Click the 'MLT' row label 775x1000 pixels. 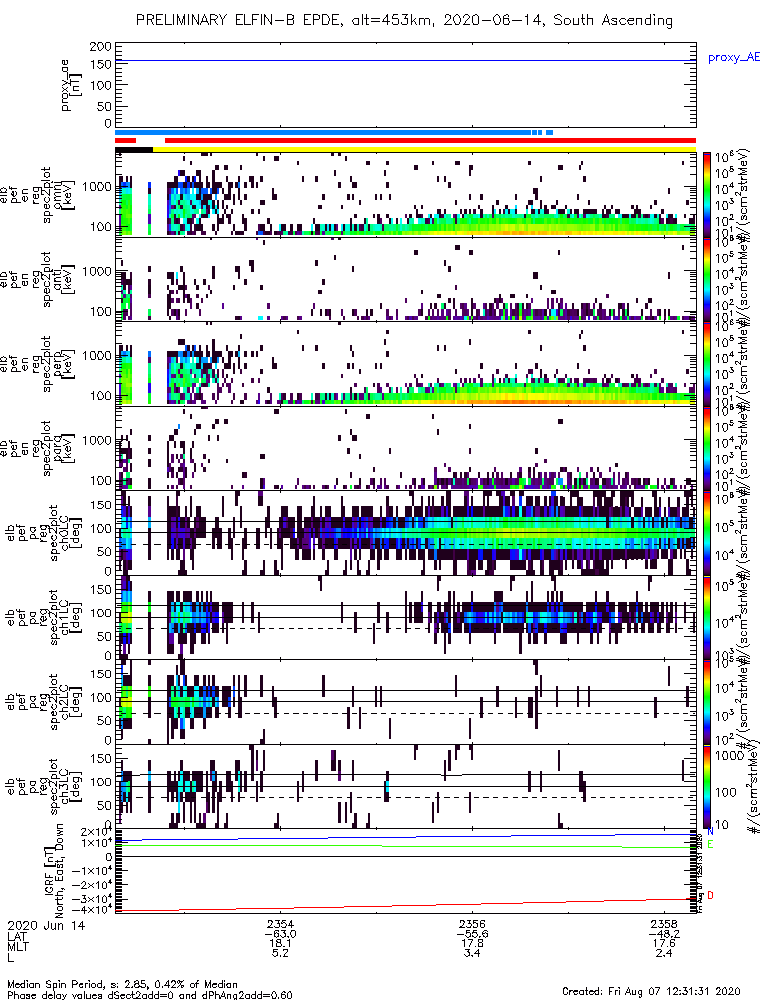point(17,946)
